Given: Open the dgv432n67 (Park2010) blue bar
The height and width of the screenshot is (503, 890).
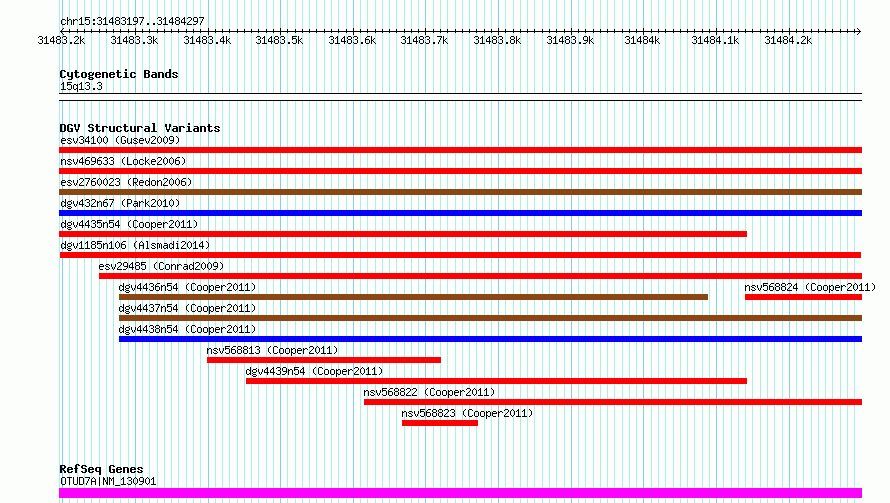Looking at the screenshot, I should tap(460, 213).
